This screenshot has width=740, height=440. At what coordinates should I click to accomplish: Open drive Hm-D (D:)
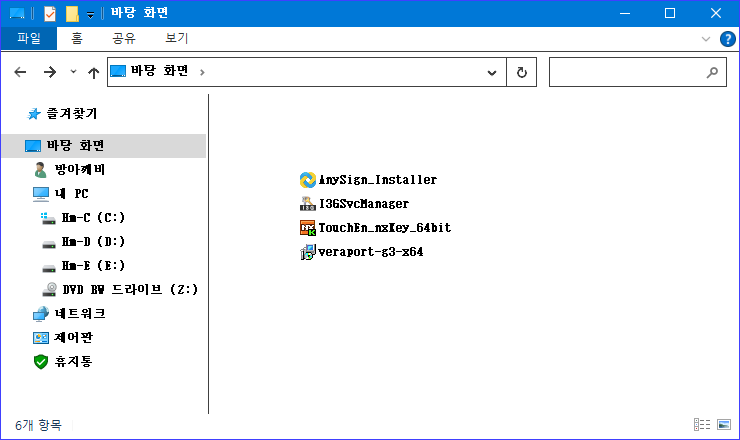coord(93,242)
